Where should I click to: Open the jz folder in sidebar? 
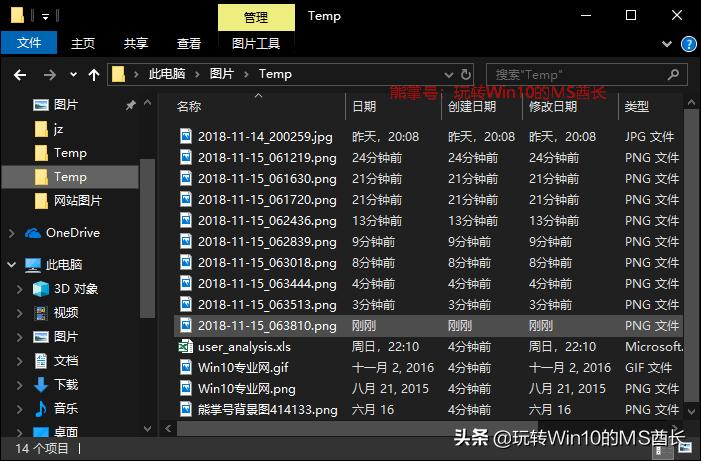click(x=49, y=129)
